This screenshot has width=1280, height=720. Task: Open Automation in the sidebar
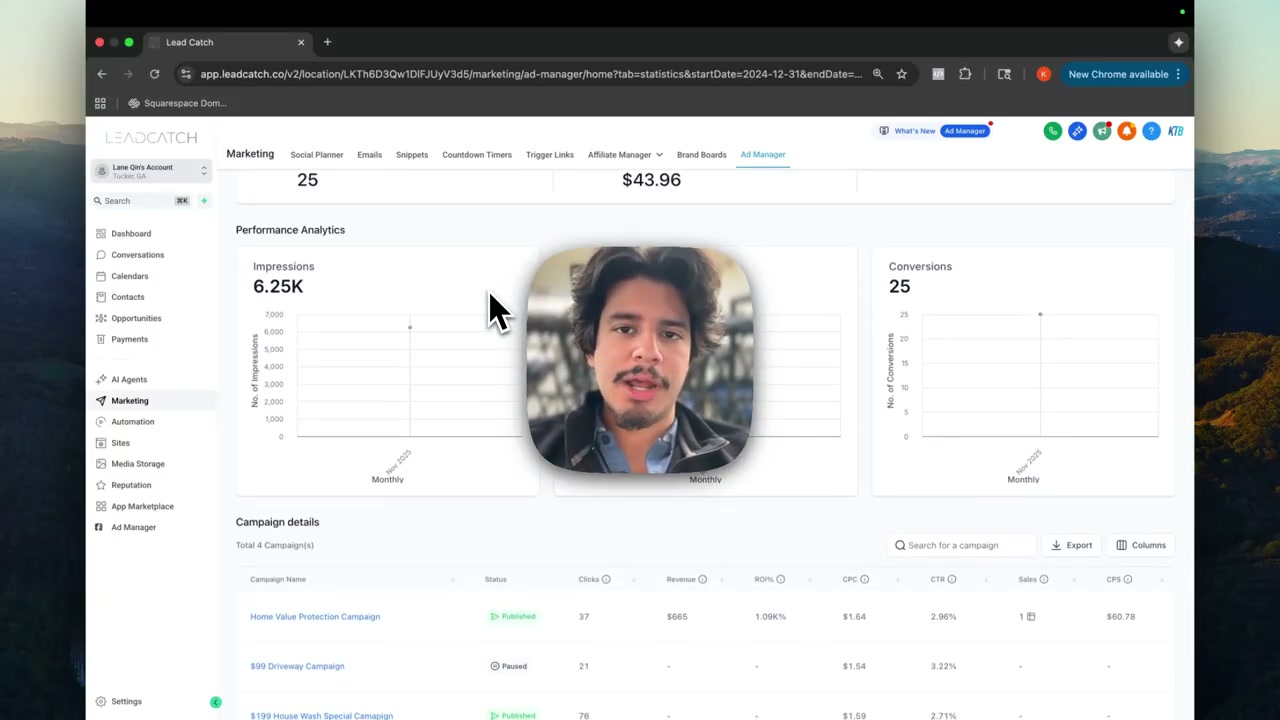133,422
